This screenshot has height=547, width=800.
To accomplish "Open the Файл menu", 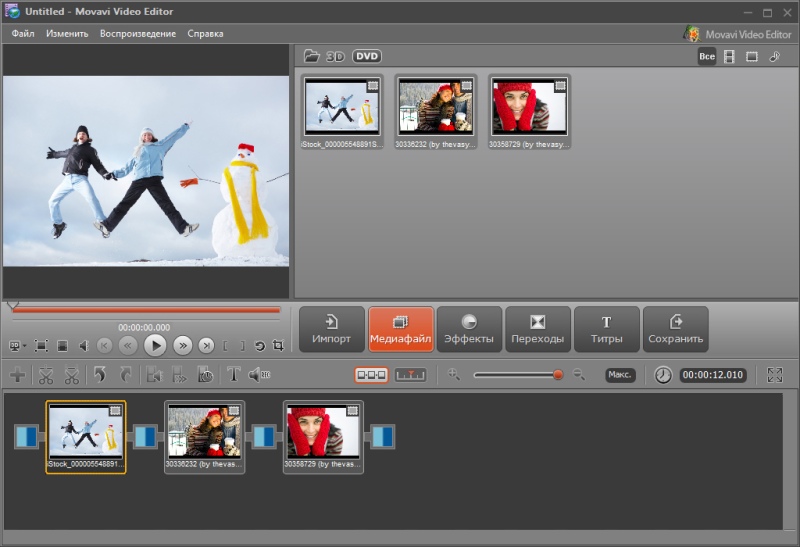I will 23,34.
